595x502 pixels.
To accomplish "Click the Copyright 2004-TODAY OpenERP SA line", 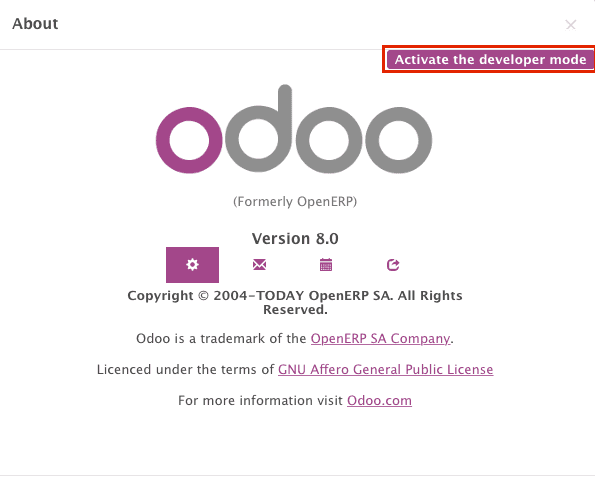I will click(x=295, y=295).
